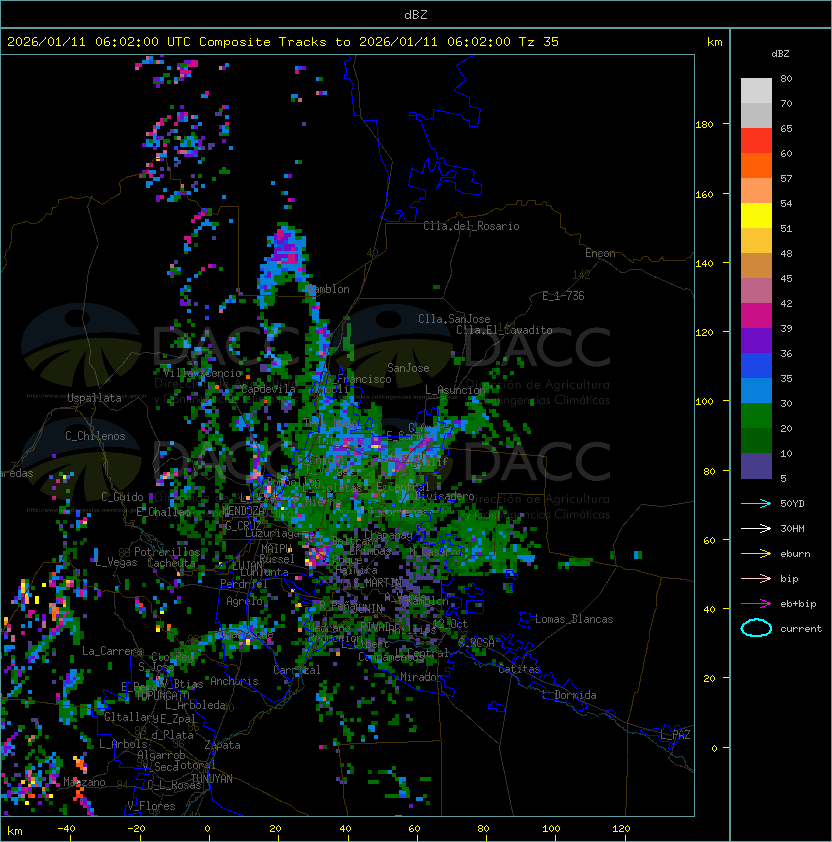Click the Clla.SanJose place label
832x842 pixels.
(454, 319)
